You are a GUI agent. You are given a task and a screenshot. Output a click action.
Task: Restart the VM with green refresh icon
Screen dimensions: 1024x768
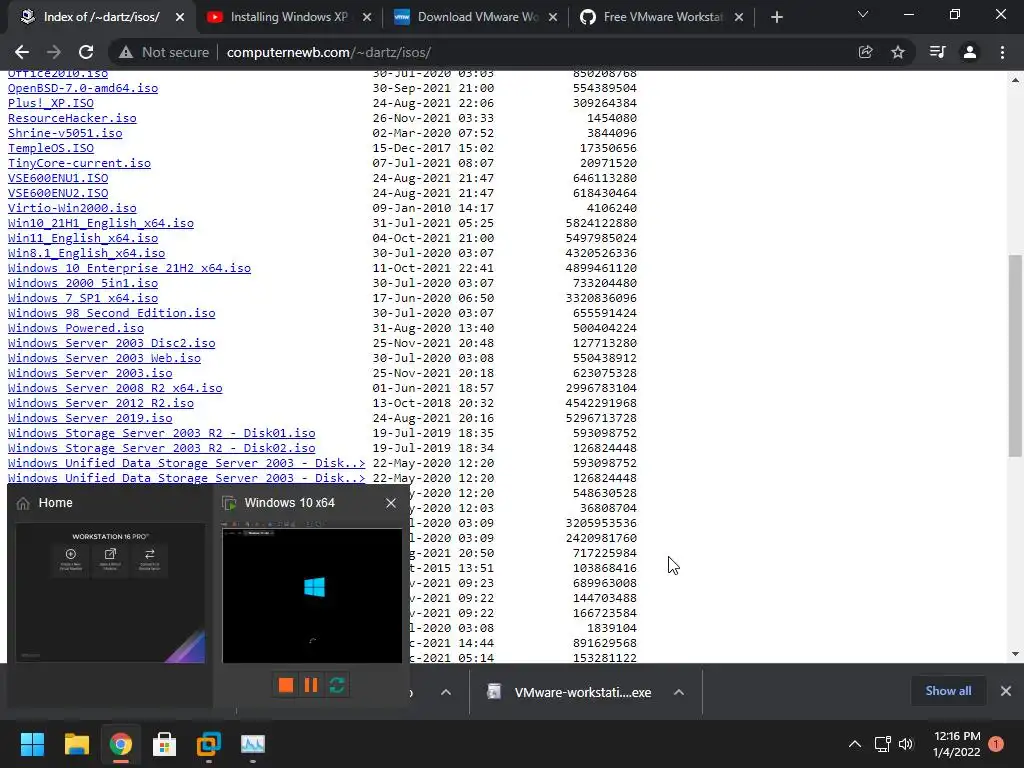pos(337,685)
